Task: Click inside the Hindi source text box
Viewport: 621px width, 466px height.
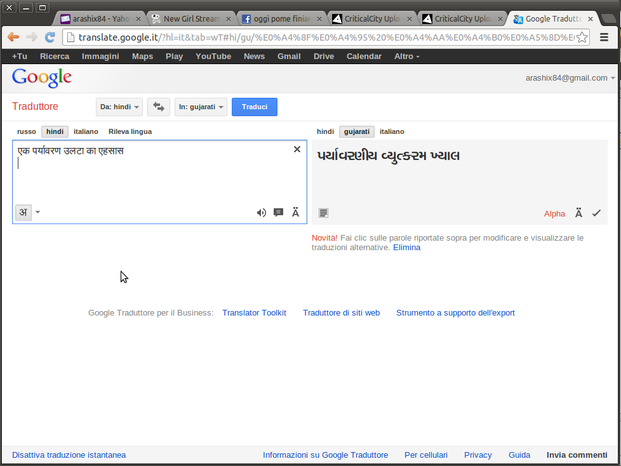Action: [x=160, y=182]
